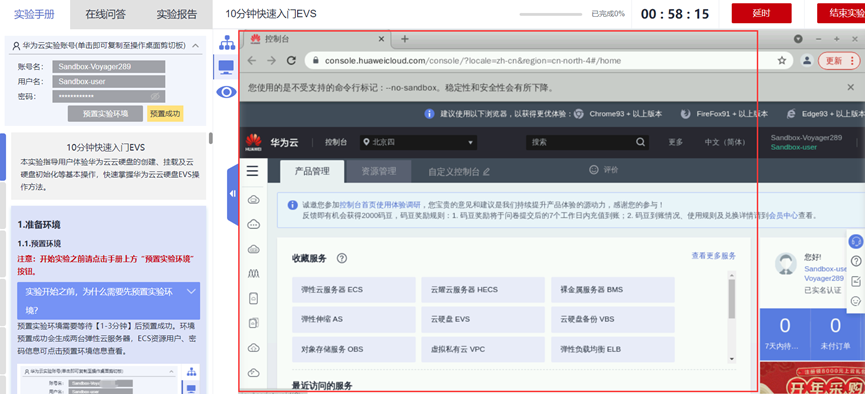This screenshot has width=865, height=394.
Task: Open 云硬盘 EVS service
Action: click(483, 319)
